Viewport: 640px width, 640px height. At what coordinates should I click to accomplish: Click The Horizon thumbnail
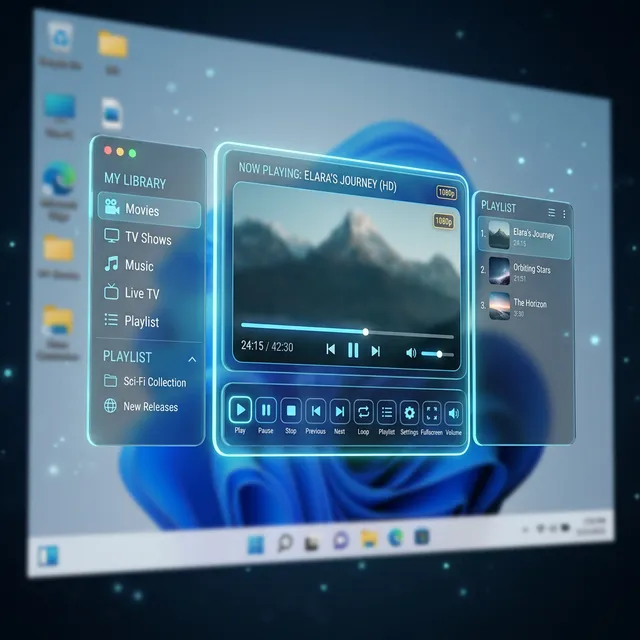click(500, 306)
